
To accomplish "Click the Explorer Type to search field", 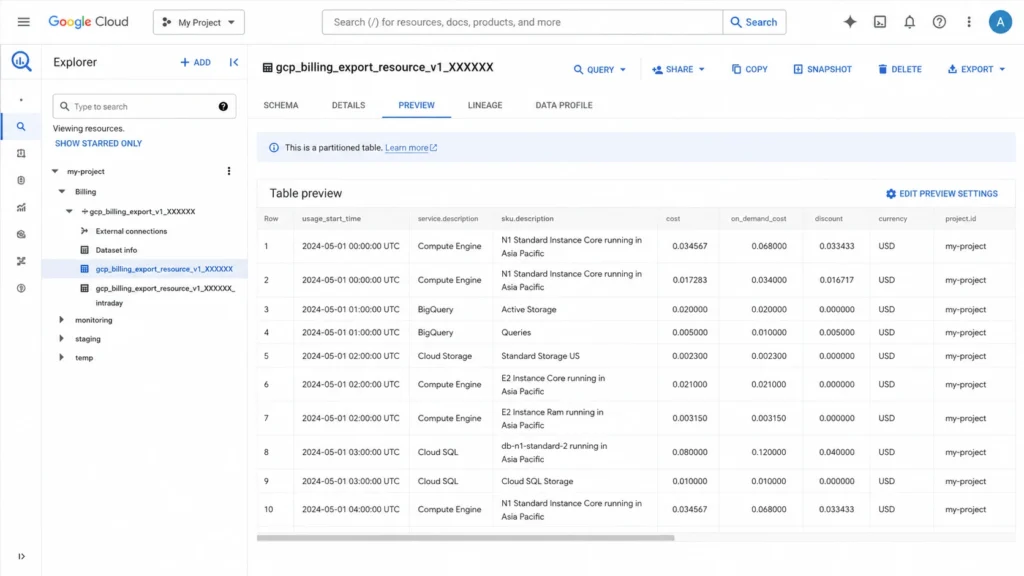I will pos(144,106).
